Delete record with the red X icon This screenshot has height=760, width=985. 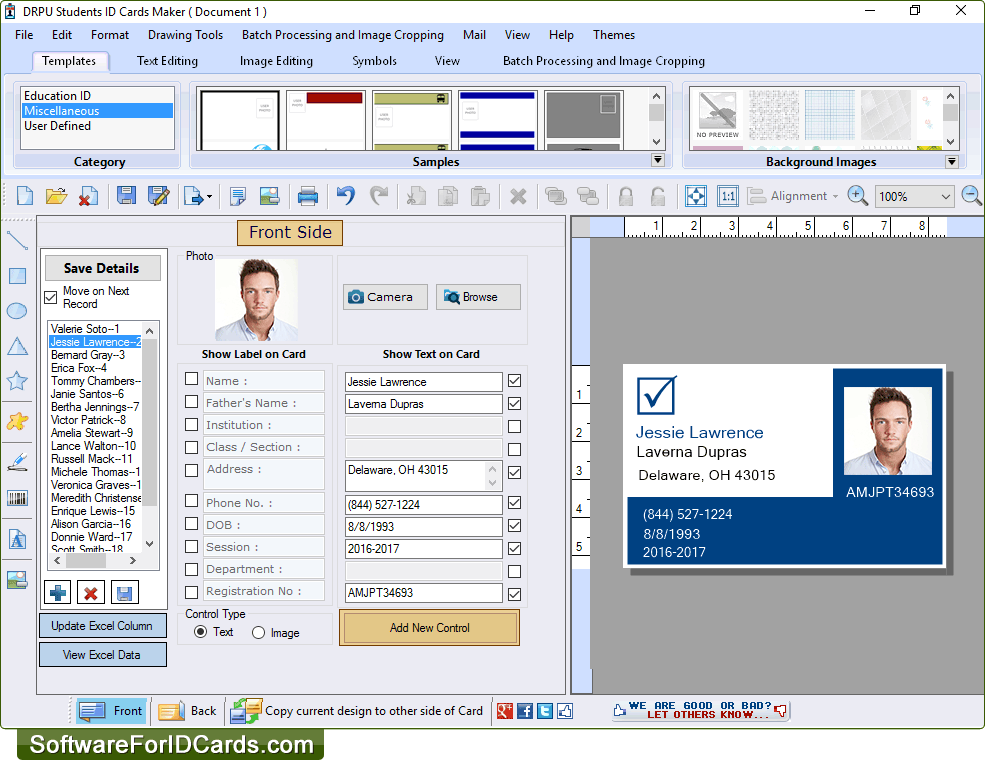click(x=90, y=592)
